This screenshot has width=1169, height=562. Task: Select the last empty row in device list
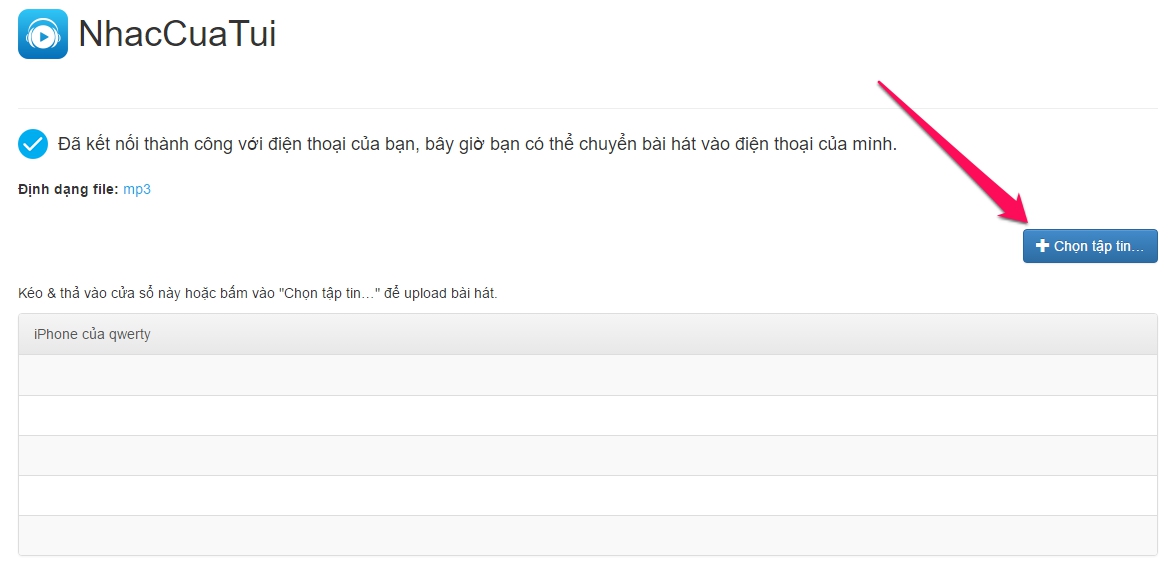(587, 535)
